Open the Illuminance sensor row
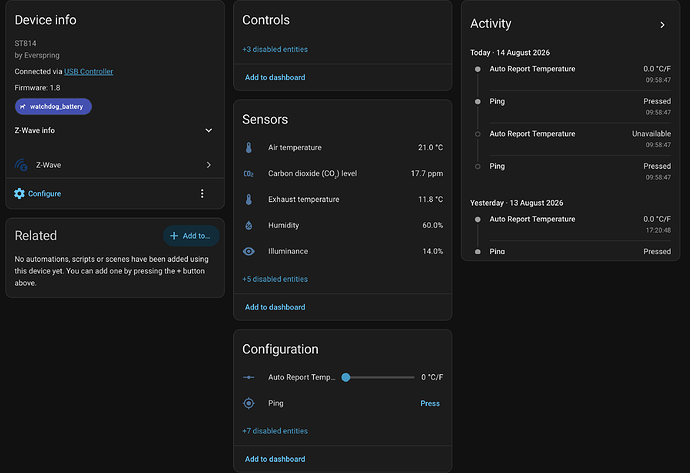This screenshot has width=690, height=473. pyautogui.click(x=343, y=251)
